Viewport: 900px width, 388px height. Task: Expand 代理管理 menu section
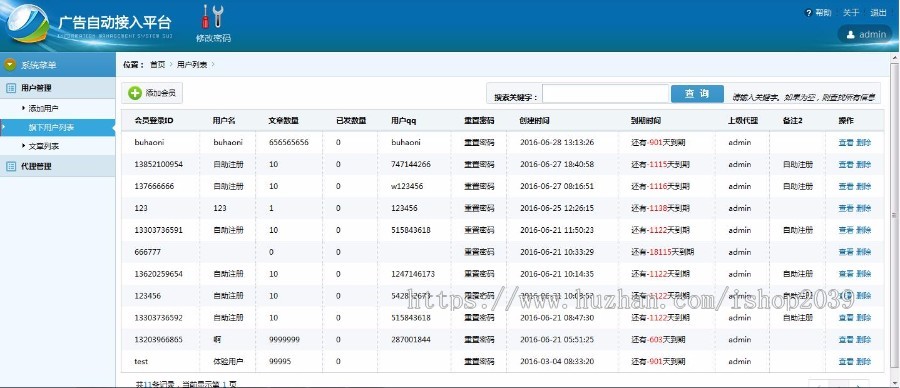57,166
